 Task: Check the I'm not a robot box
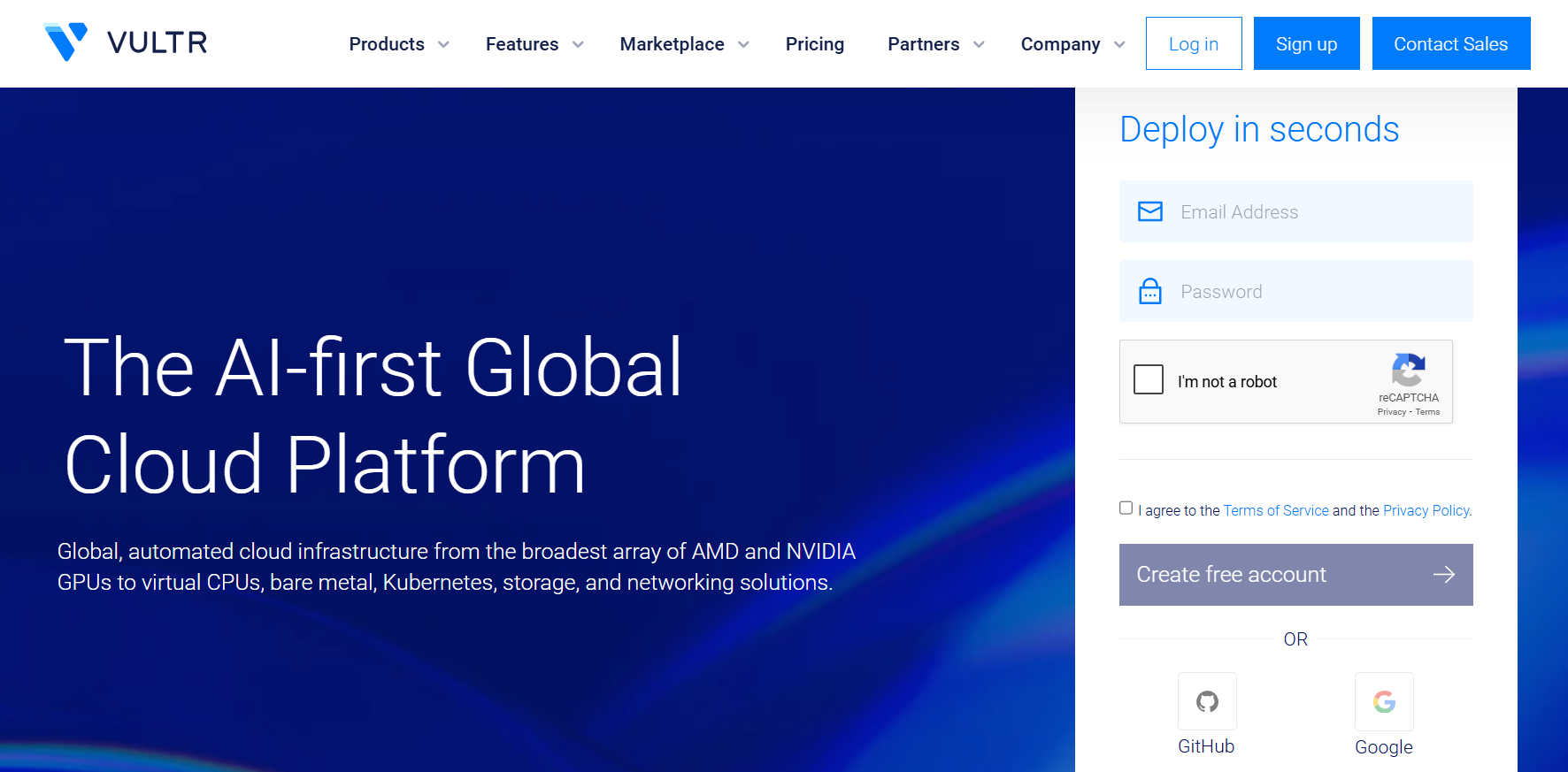pyautogui.click(x=1149, y=379)
